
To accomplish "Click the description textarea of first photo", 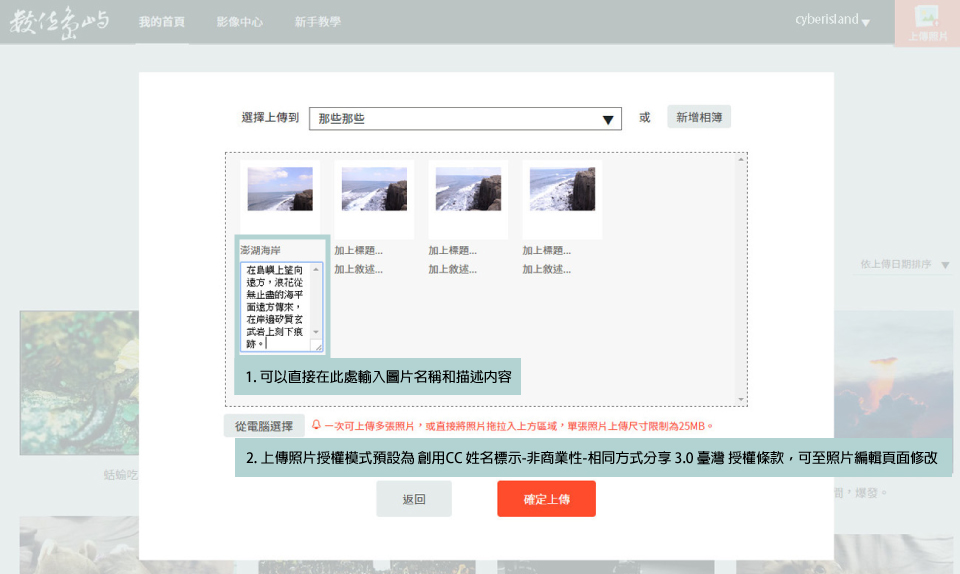I will (x=275, y=305).
